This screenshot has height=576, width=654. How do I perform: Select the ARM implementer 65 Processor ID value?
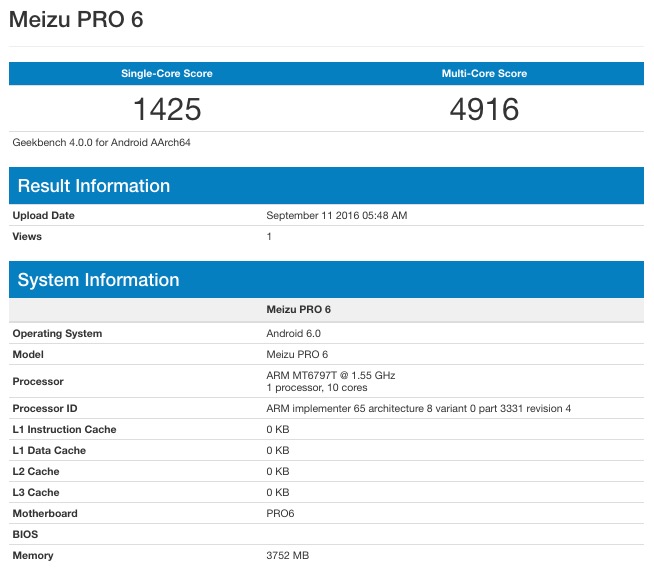418,409
